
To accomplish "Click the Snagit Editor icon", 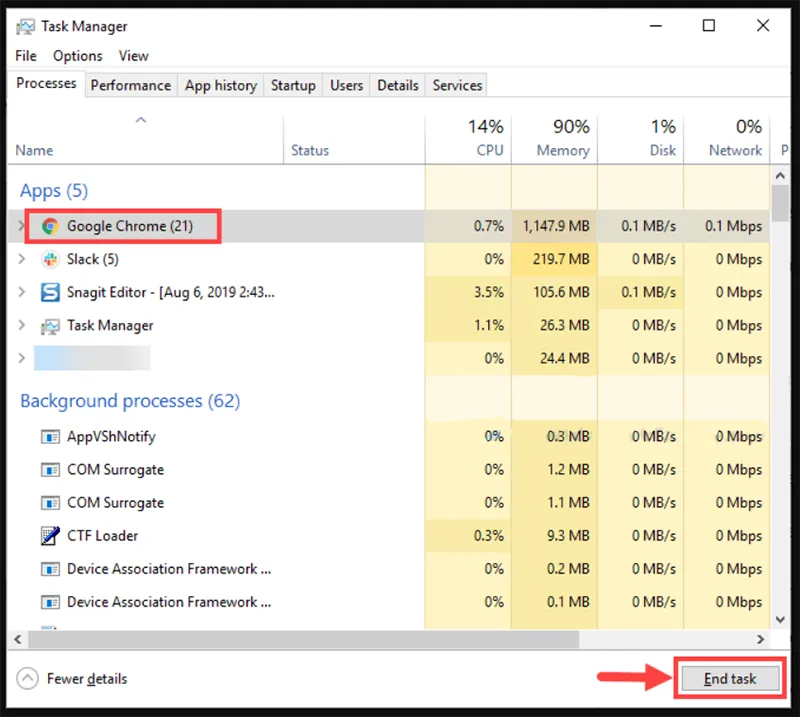I will tap(50, 292).
